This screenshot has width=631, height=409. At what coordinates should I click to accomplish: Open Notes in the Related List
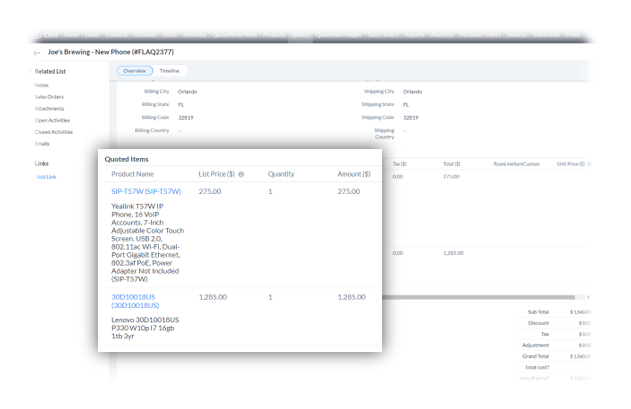(x=42, y=85)
